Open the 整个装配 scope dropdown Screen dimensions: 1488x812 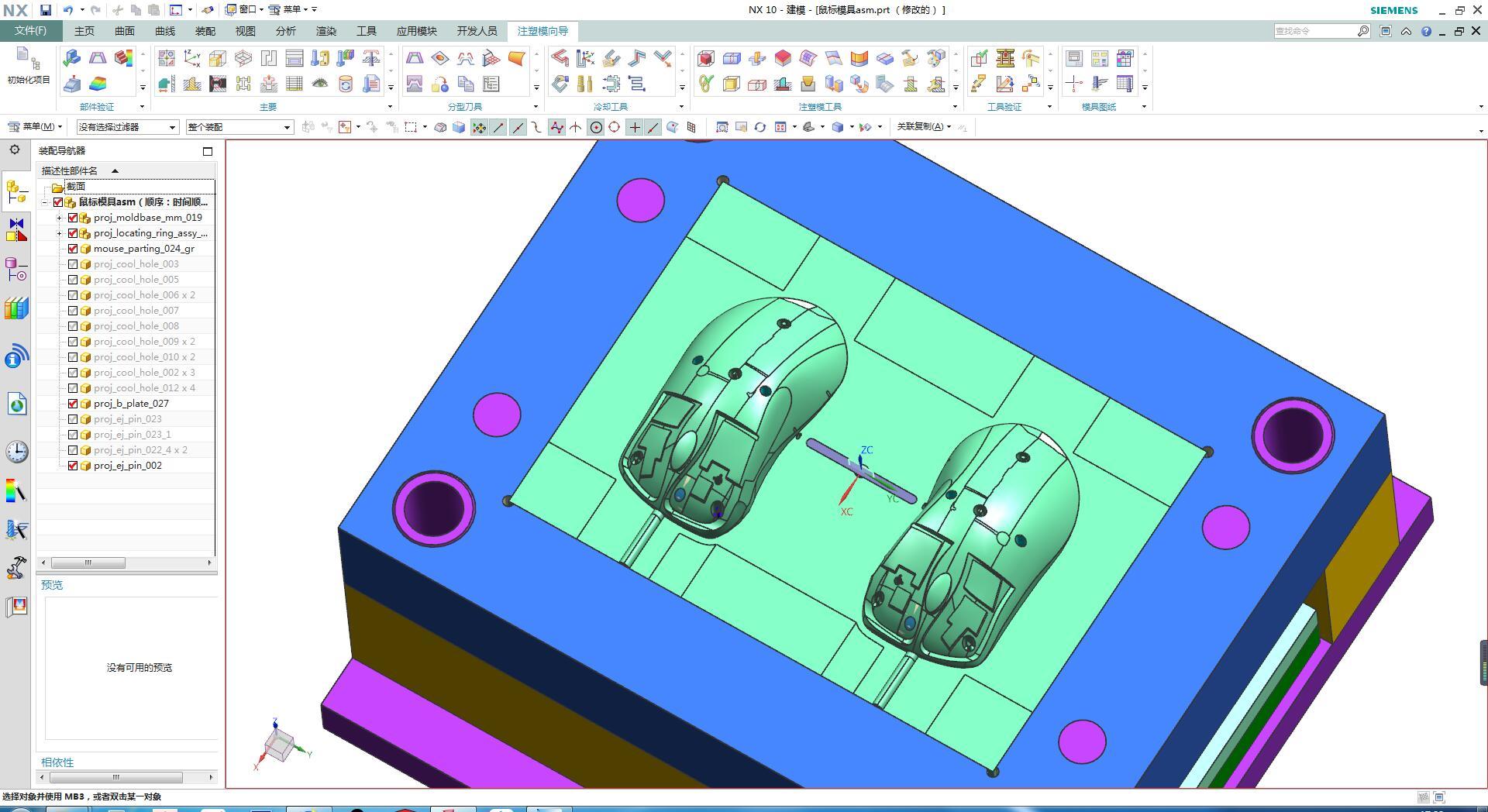pos(239,127)
